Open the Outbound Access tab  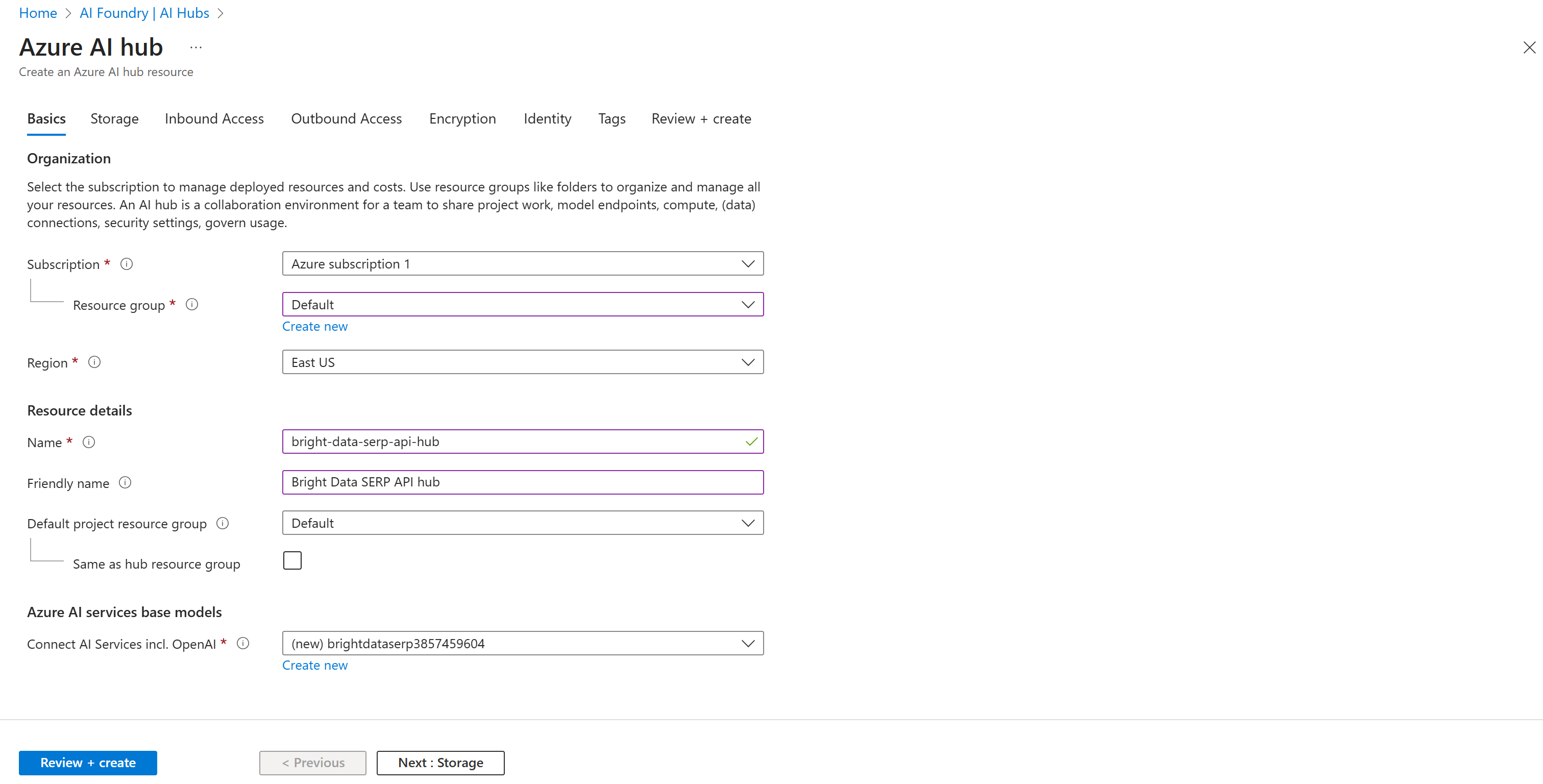pyautogui.click(x=346, y=118)
